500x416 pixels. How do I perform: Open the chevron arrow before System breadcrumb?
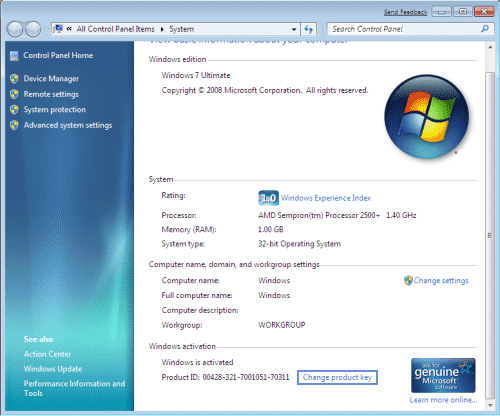162,29
